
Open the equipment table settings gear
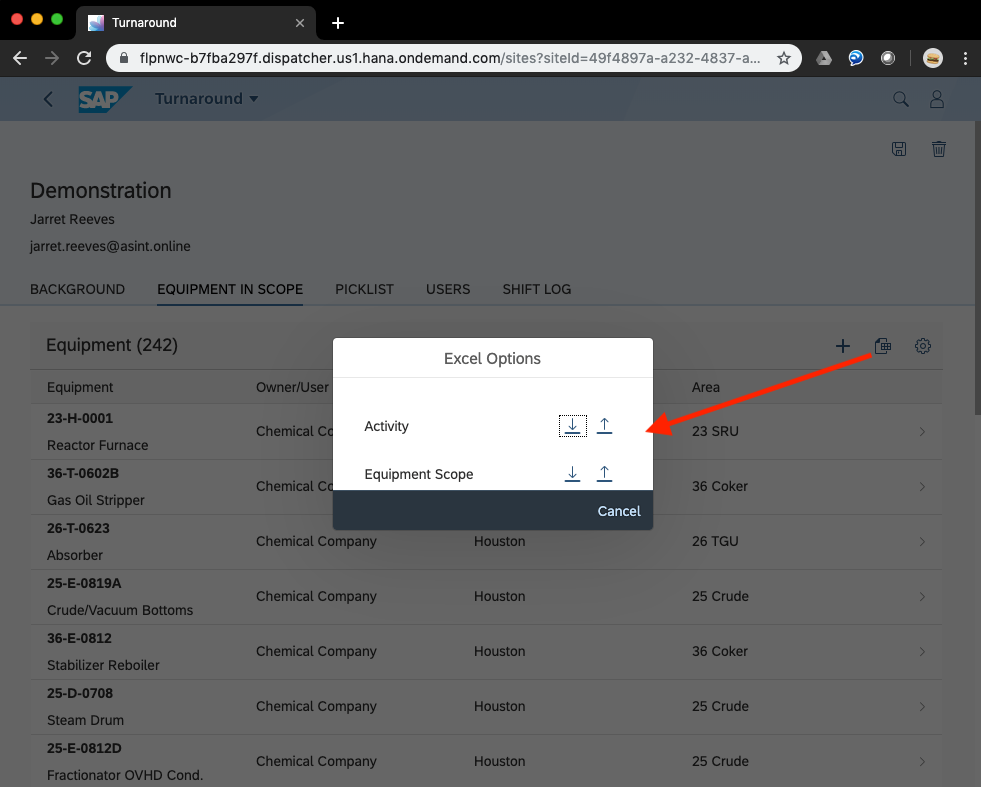(x=923, y=346)
